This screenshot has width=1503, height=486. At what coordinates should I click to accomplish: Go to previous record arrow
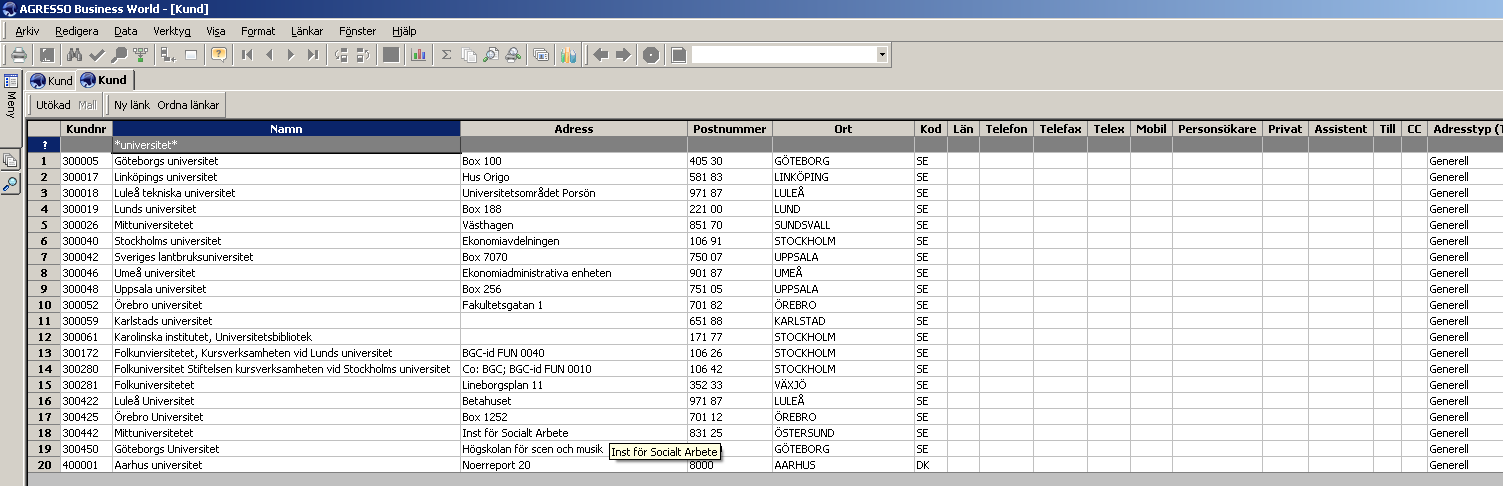click(x=269, y=54)
